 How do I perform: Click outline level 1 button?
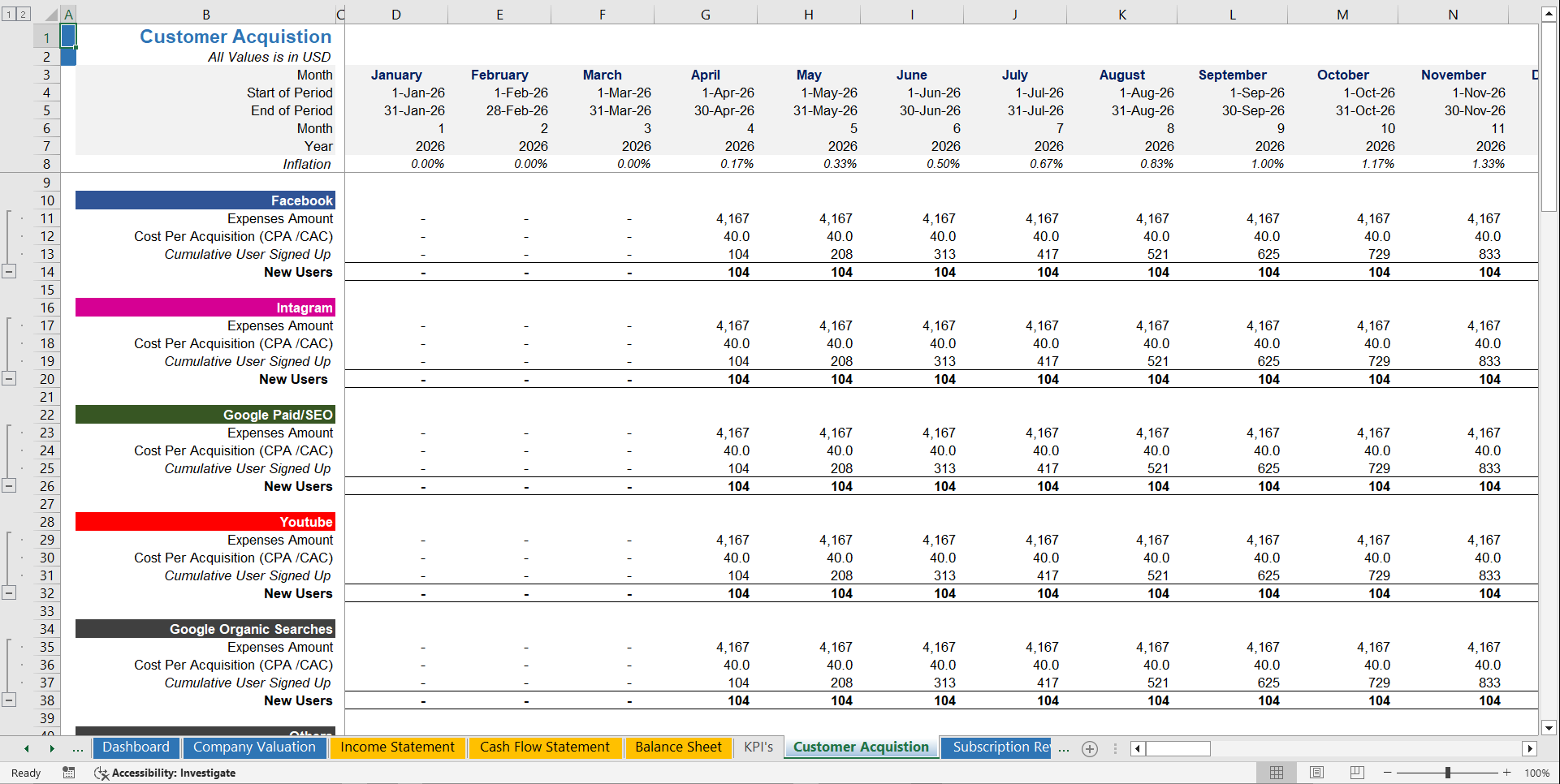pyautogui.click(x=8, y=14)
